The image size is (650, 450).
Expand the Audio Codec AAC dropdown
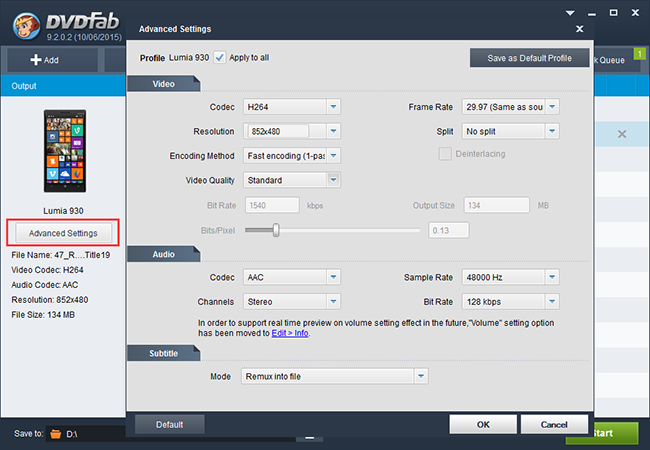333,277
